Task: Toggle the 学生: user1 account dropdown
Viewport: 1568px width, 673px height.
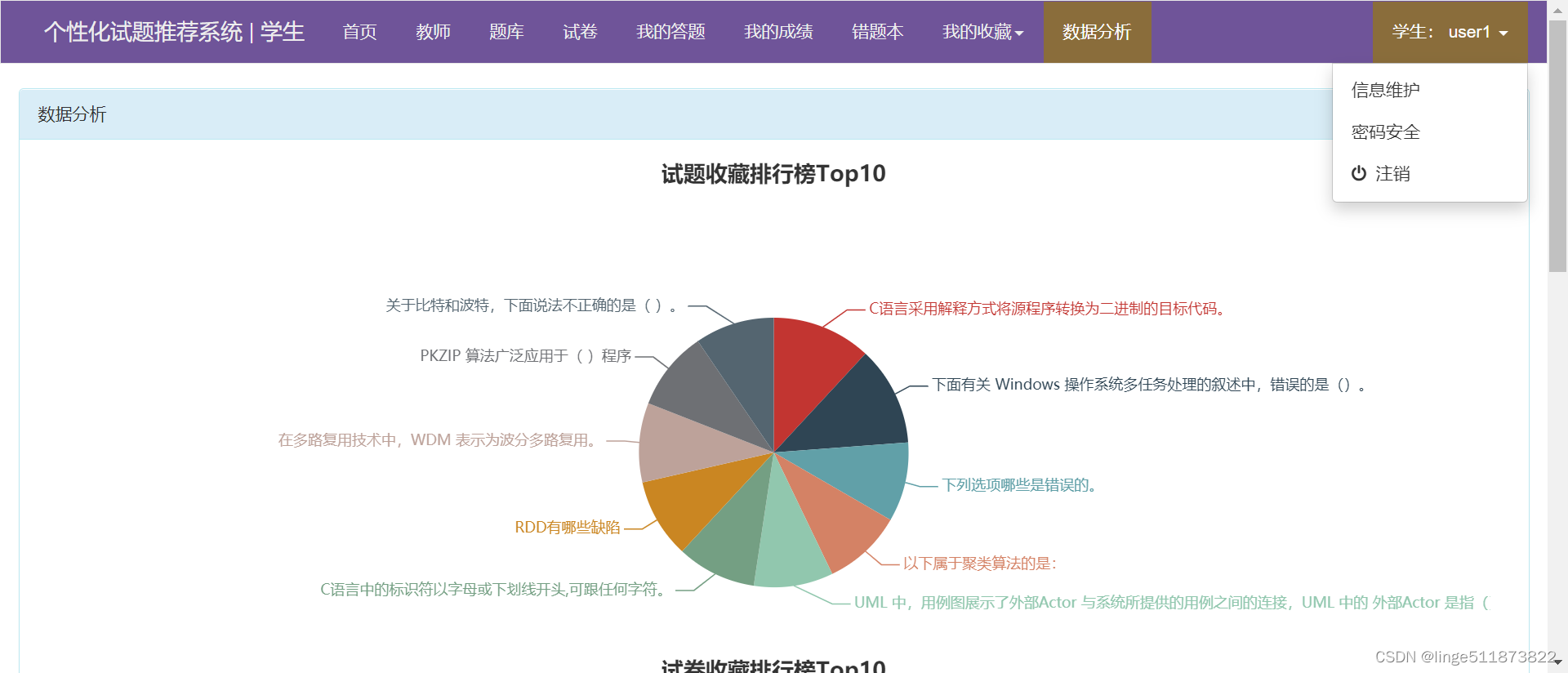Action: click(x=1450, y=32)
